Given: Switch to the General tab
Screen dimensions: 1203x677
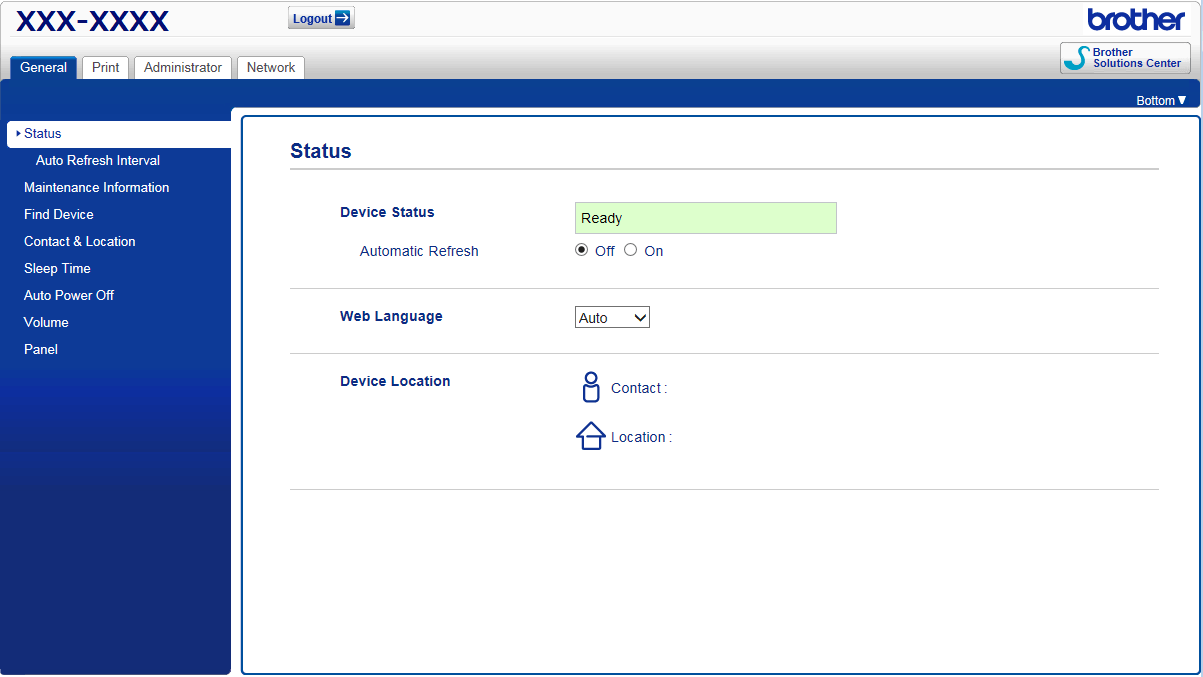Looking at the screenshot, I should (43, 68).
